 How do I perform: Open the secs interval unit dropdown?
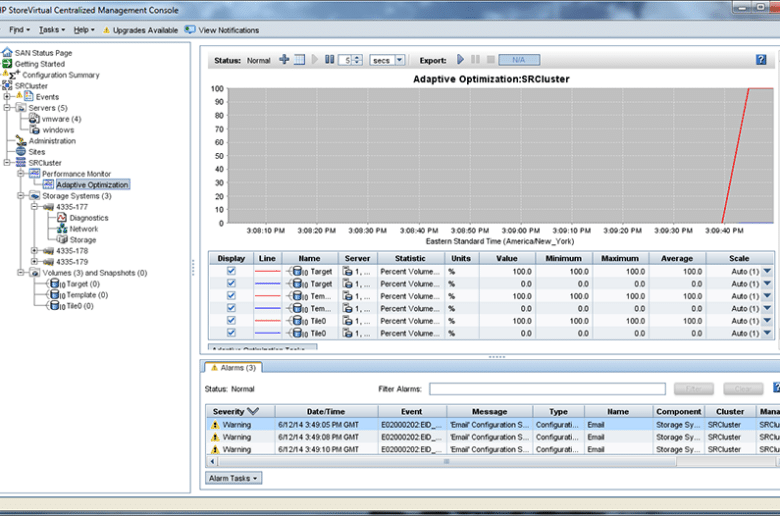tap(400, 60)
